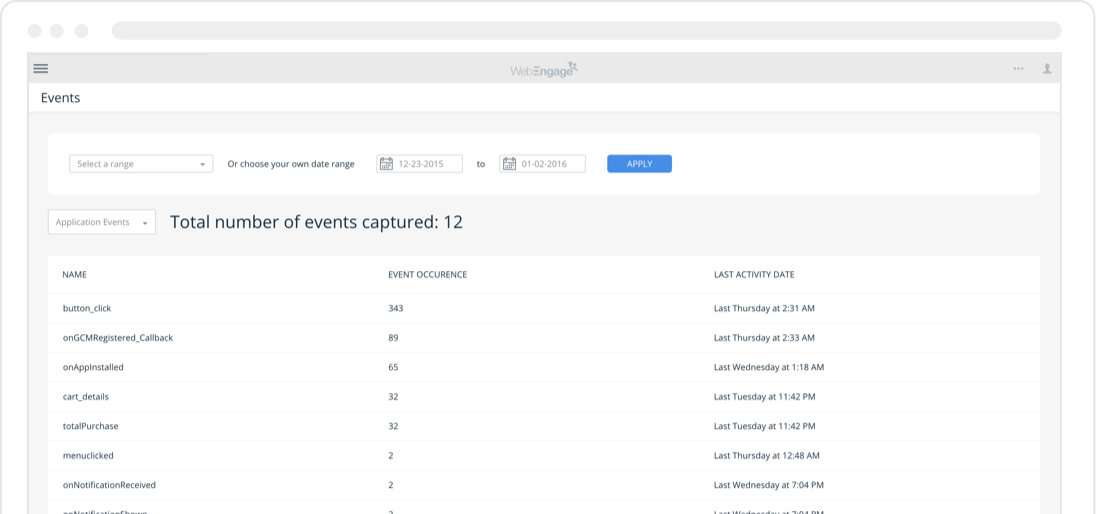Click Last Thursday at 2:31 AM

764,308
